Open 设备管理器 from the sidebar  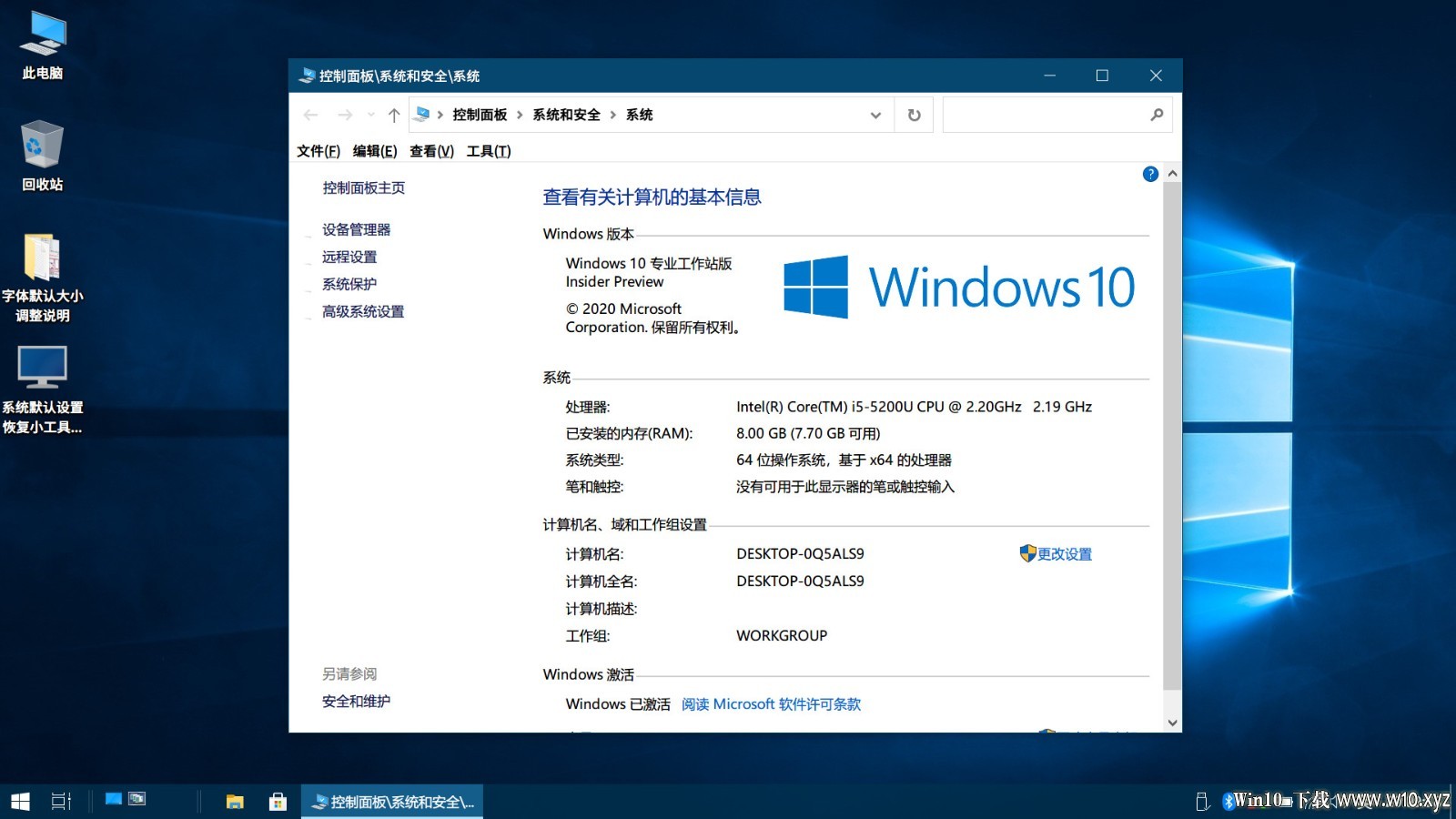pyautogui.click(x=356, y=229)
